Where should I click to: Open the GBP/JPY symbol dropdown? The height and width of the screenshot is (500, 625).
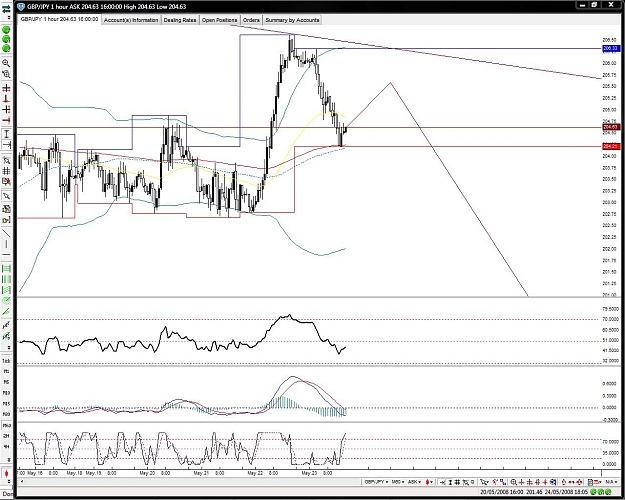[x=377, y=482]
